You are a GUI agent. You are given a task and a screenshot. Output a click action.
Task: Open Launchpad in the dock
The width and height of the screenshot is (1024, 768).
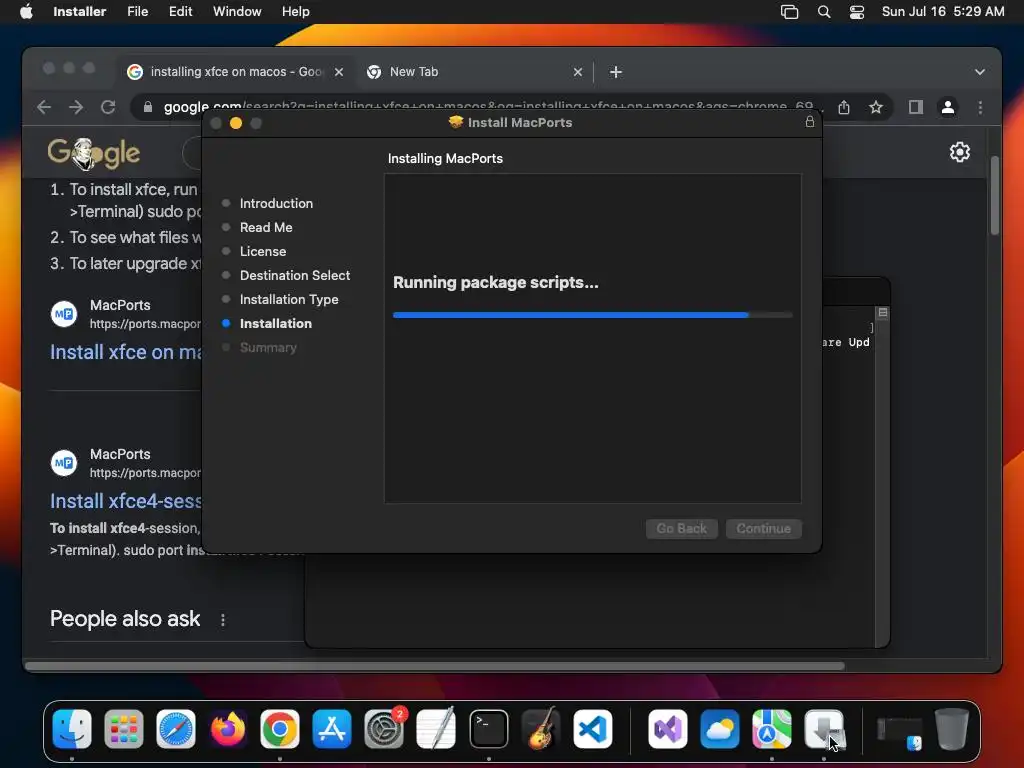click(123, 729)
